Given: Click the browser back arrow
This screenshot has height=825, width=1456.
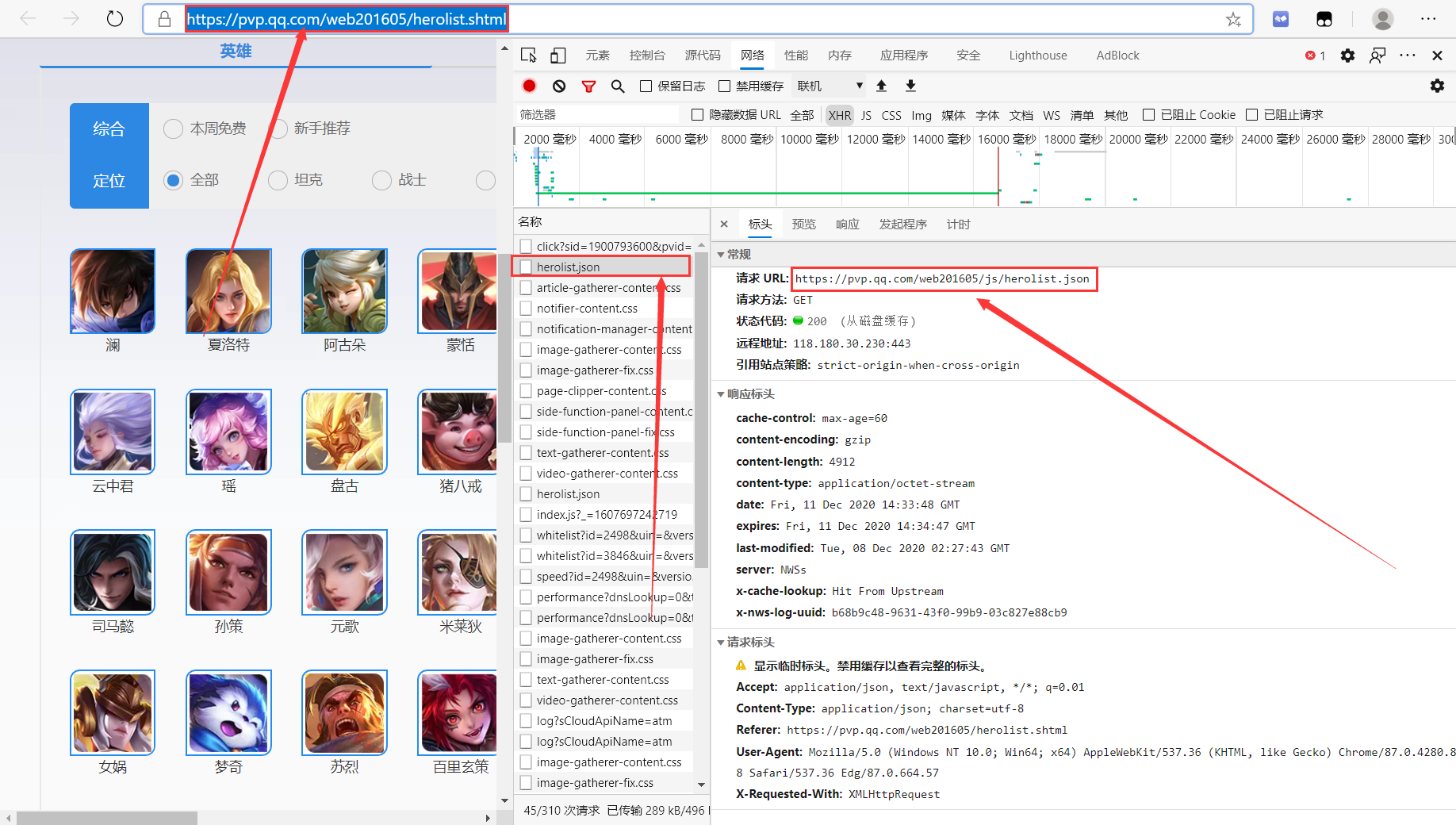Looking at the screenshot, I should pyautogui.click(x=28, y=18).
